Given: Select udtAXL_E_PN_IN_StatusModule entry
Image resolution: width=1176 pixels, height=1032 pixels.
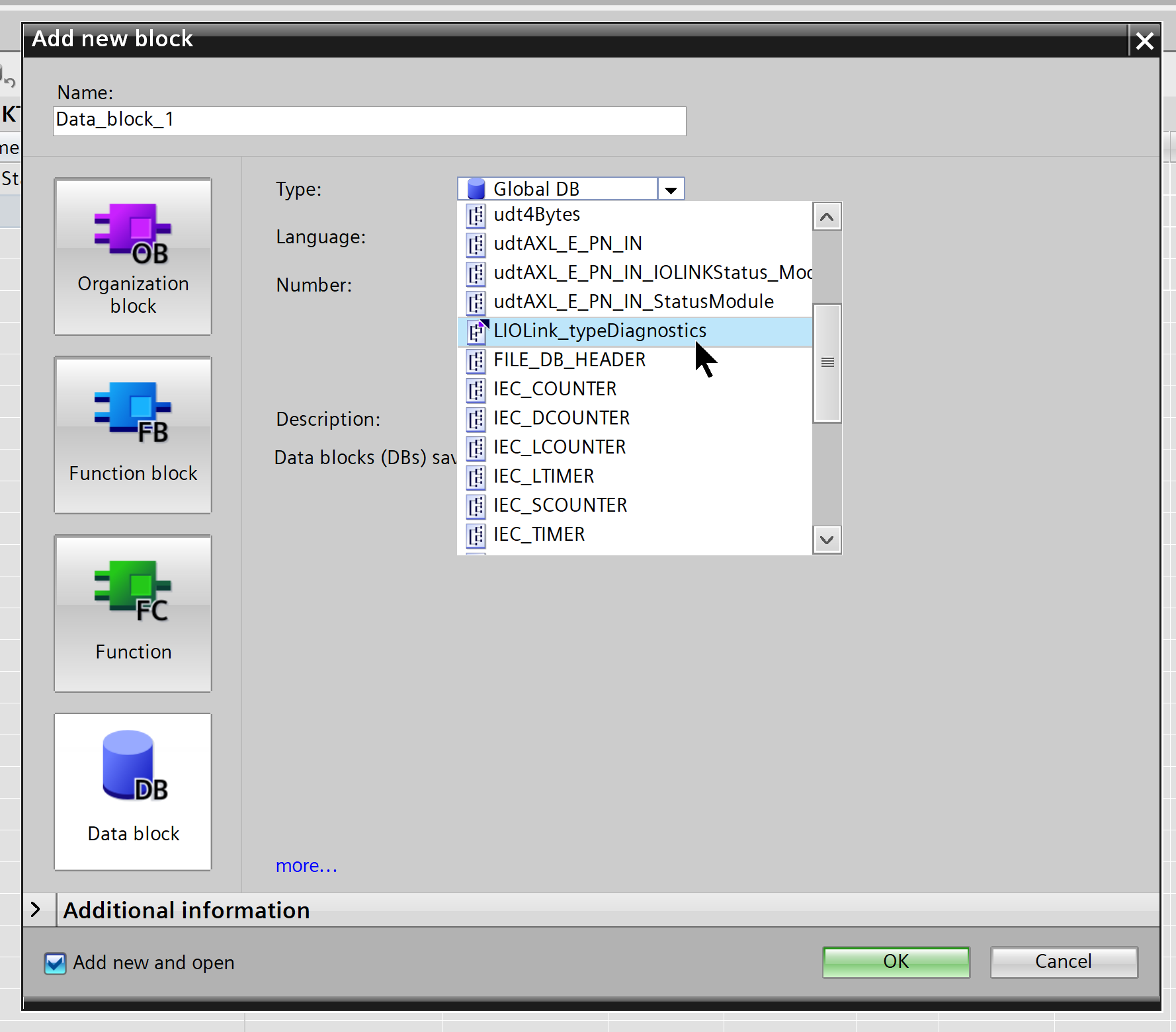Looking at the screenshot, I should [x=634, y=302].
